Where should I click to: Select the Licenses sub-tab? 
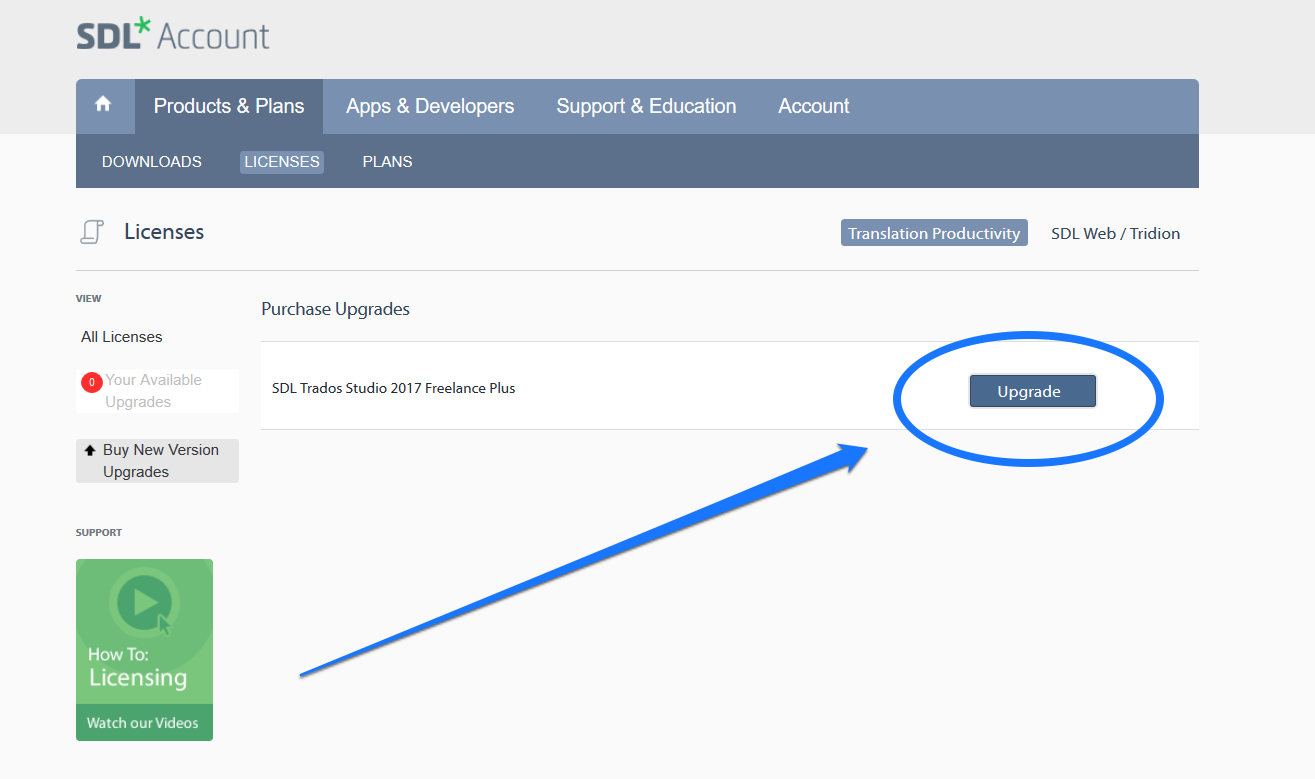[x=282, y=161]
